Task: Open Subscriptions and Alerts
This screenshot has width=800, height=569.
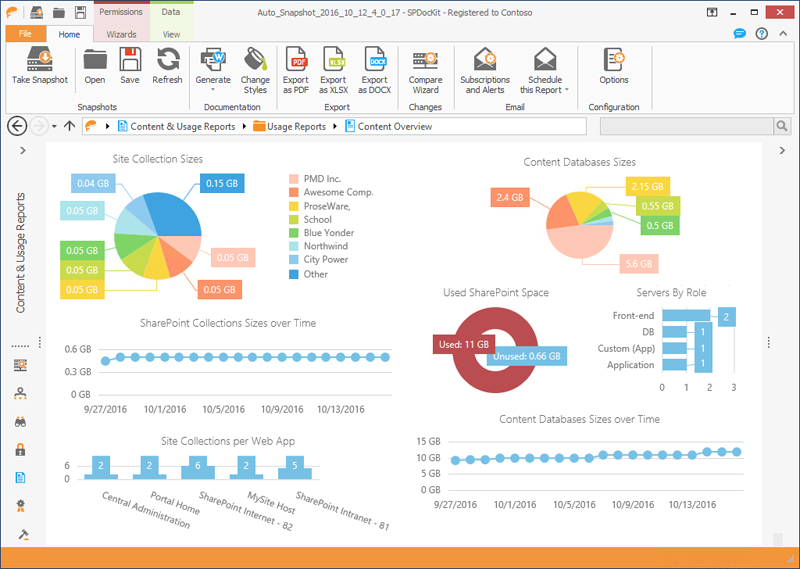Action: (485, 70)
